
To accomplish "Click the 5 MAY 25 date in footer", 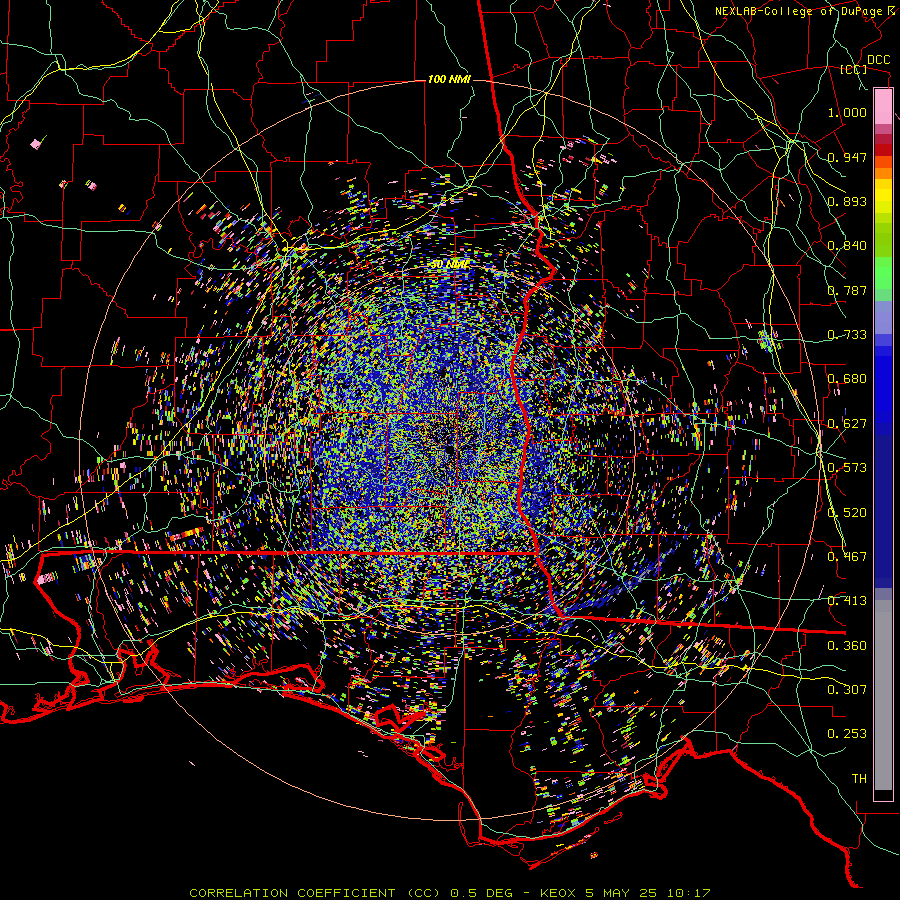I will tap(622, 893).
